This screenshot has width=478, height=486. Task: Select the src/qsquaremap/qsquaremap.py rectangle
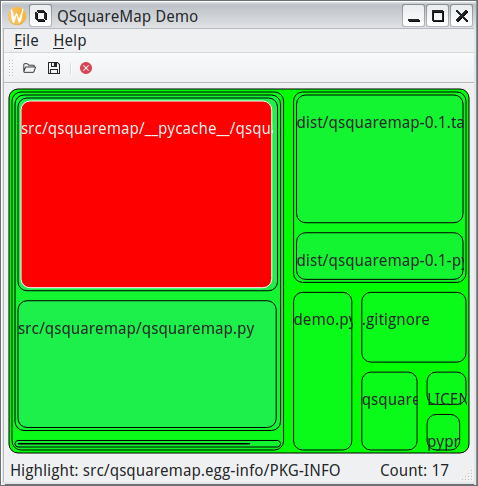click(147, 364)
